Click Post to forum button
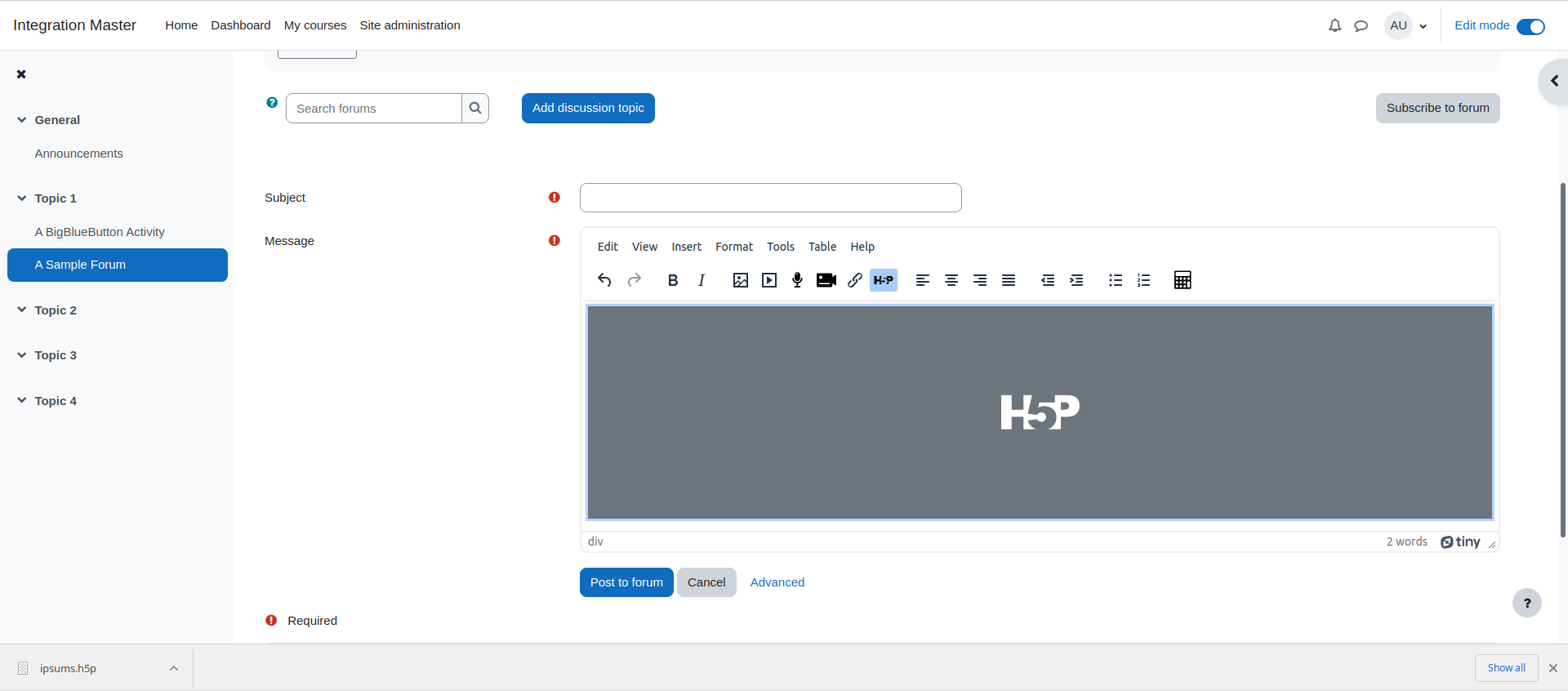1568x691 pixels. tap(626, 582)
